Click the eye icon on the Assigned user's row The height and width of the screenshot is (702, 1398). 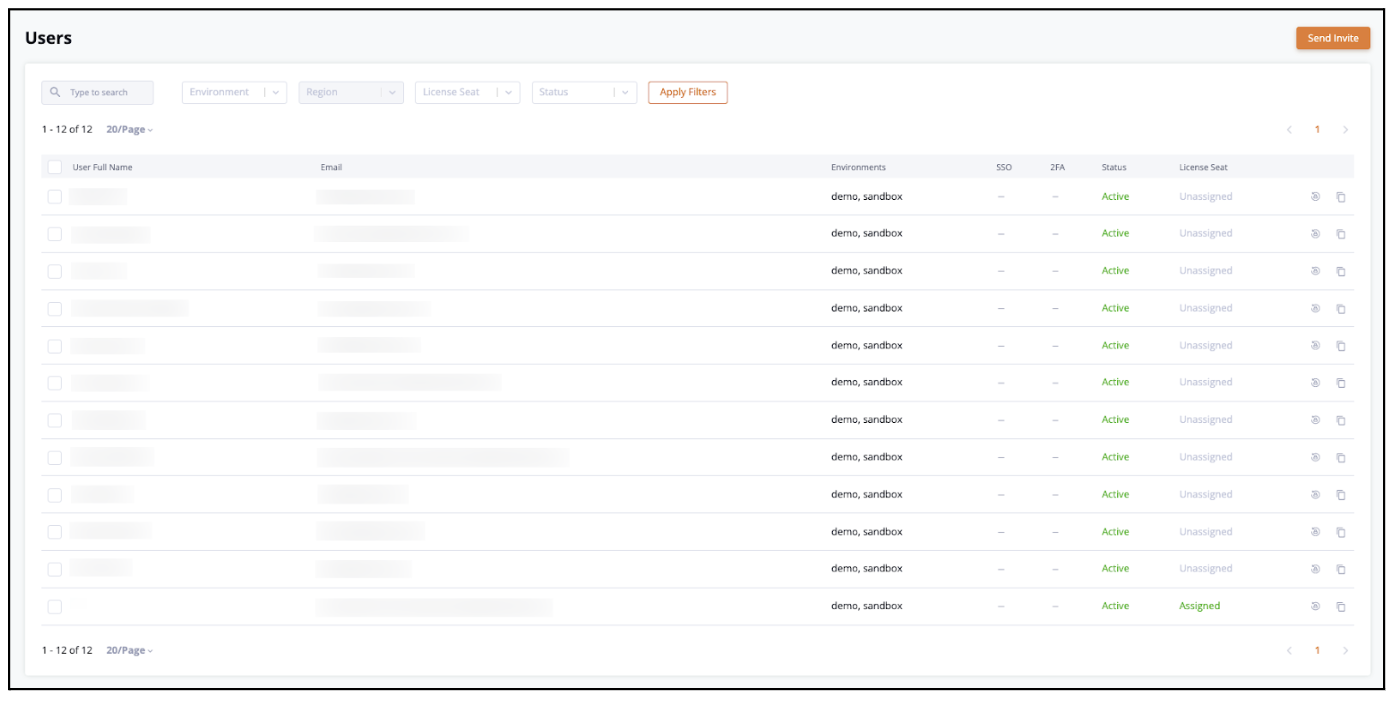point(1318,605)
